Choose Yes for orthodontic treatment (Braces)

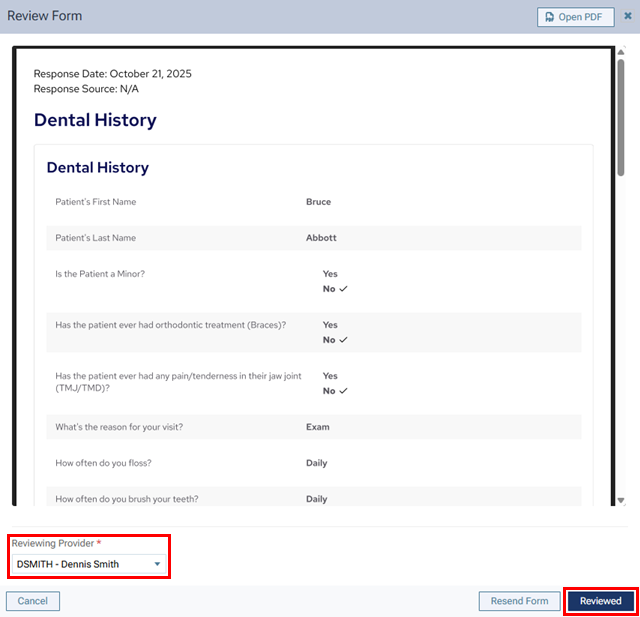330,325
